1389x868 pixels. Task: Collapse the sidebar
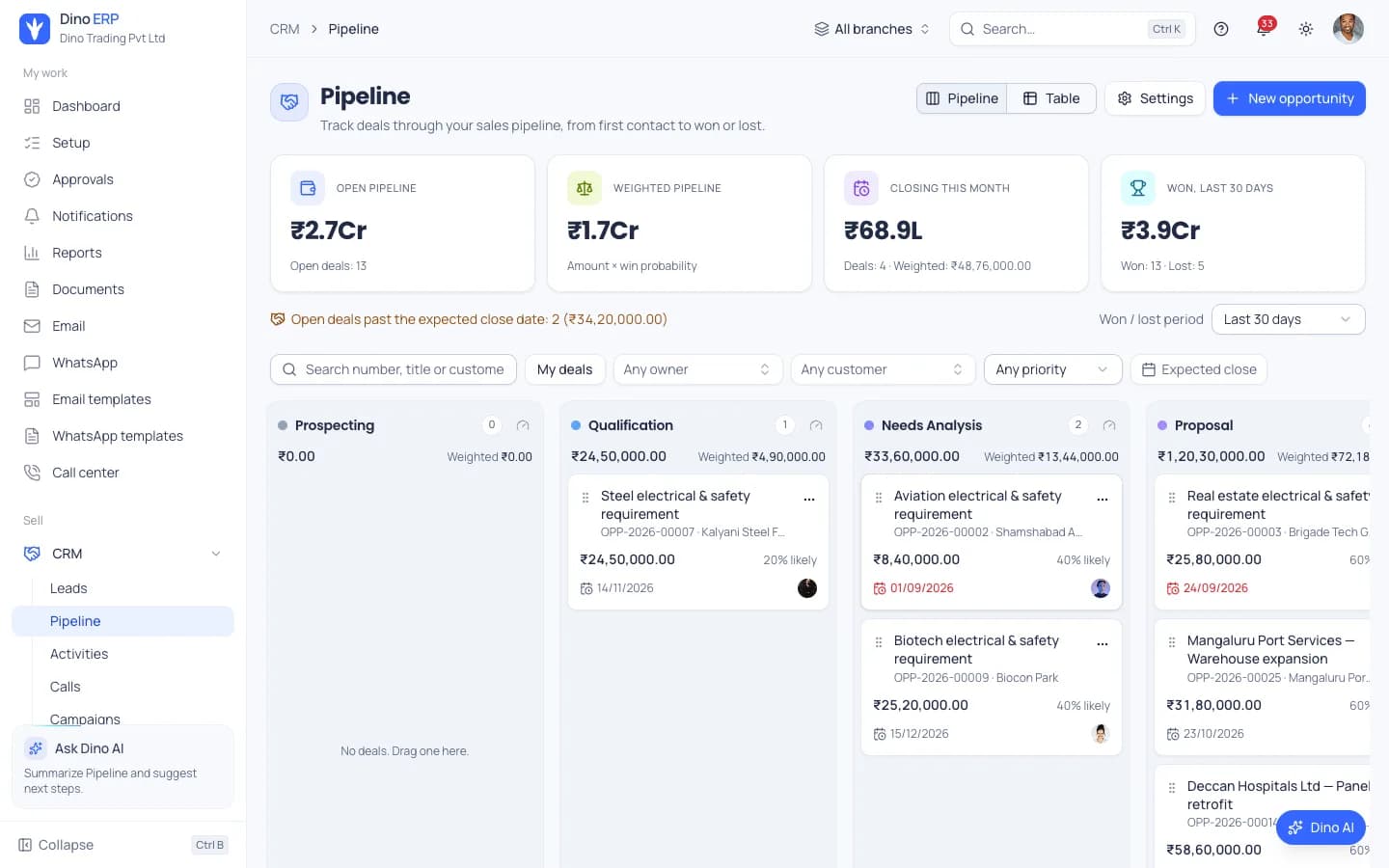(x=123, y=845)
